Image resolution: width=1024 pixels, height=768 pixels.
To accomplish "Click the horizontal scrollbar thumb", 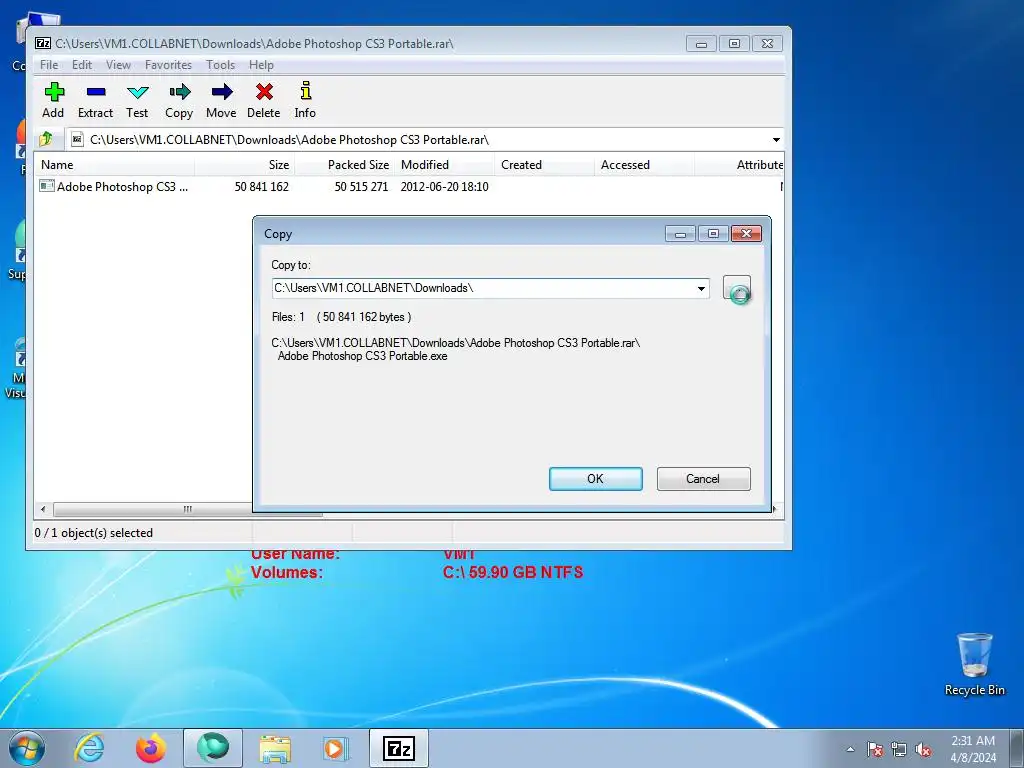I will tap(188, 509).
